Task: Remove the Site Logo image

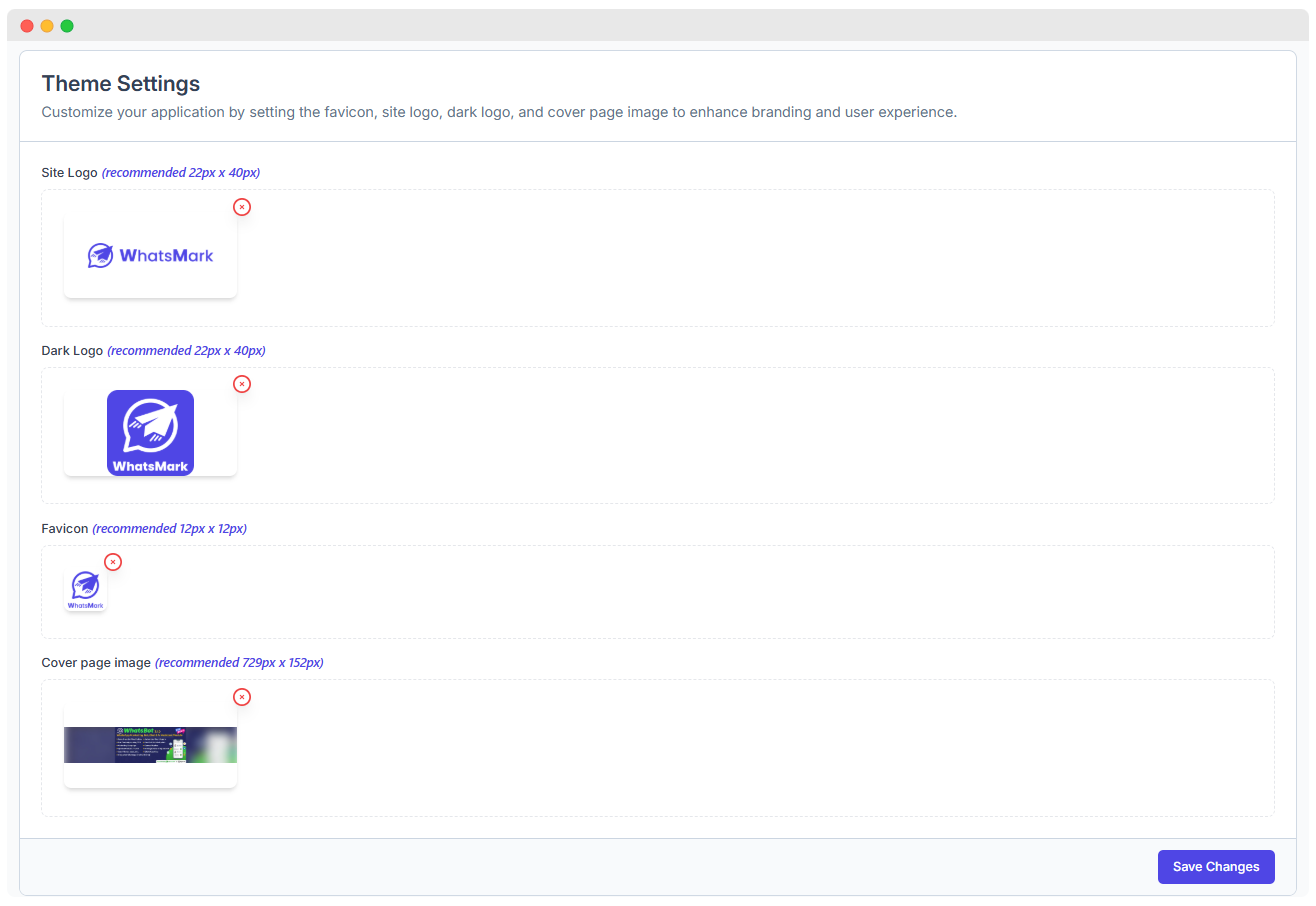Action: (x=242, y=207)
